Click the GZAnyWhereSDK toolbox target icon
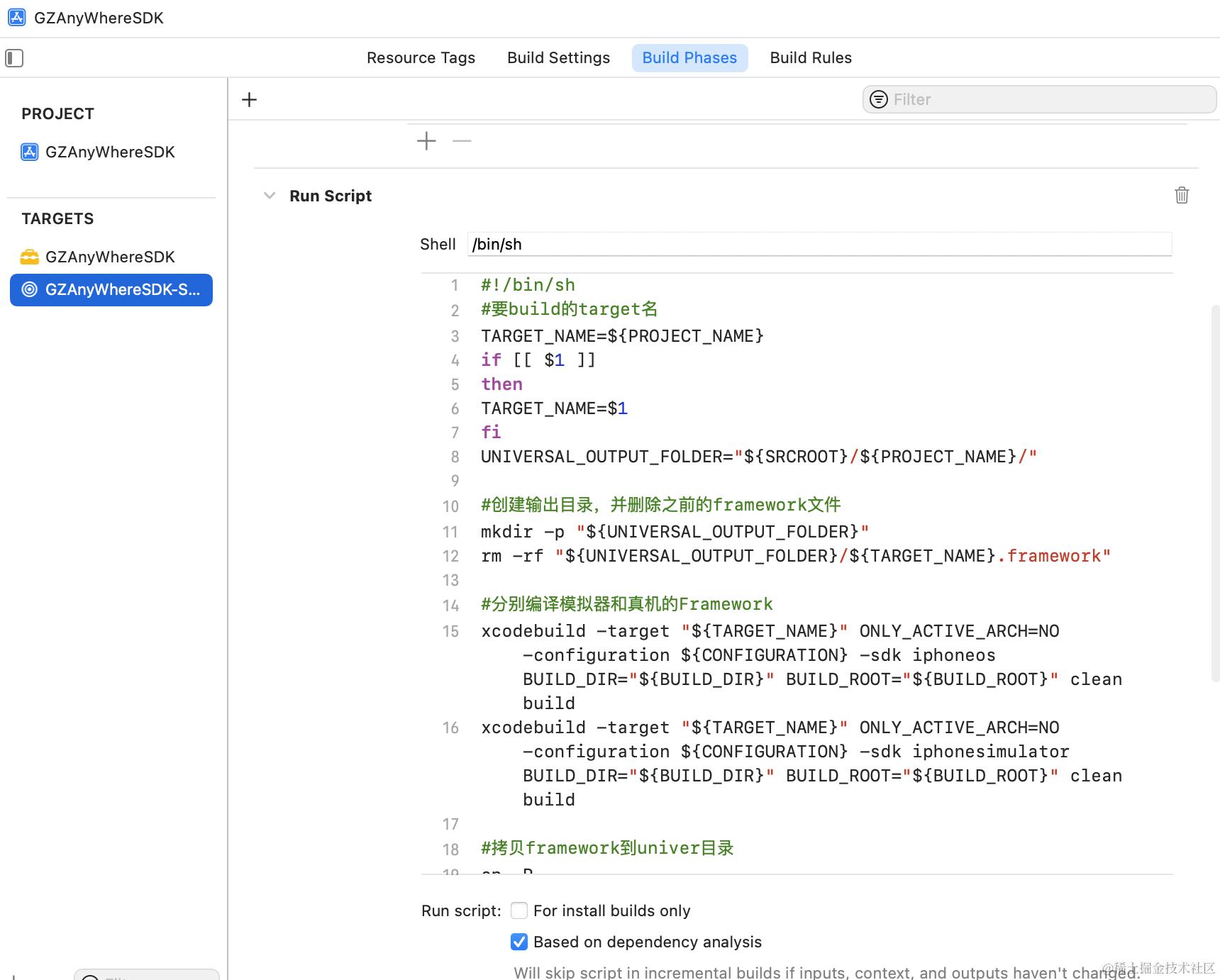1220x980 pixels. click(x=30, y=257)
